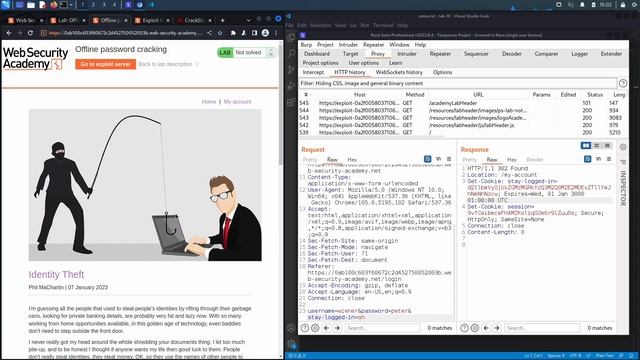Switch to the Decoder tool tab
The width and height of the screenshot is (640, 360).
(x=511, y=54)
